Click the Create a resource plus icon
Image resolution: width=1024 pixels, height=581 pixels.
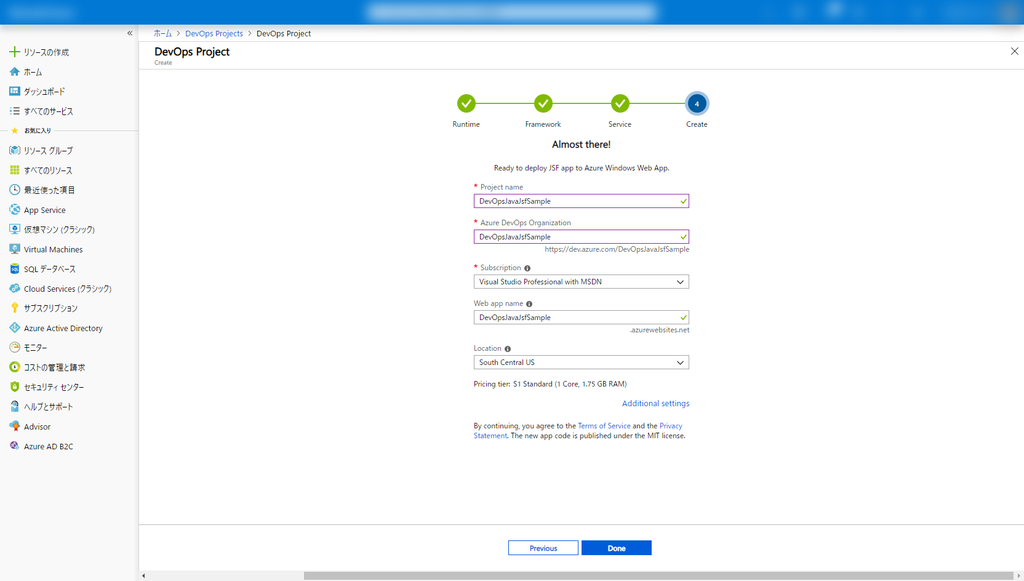point(14,52)
